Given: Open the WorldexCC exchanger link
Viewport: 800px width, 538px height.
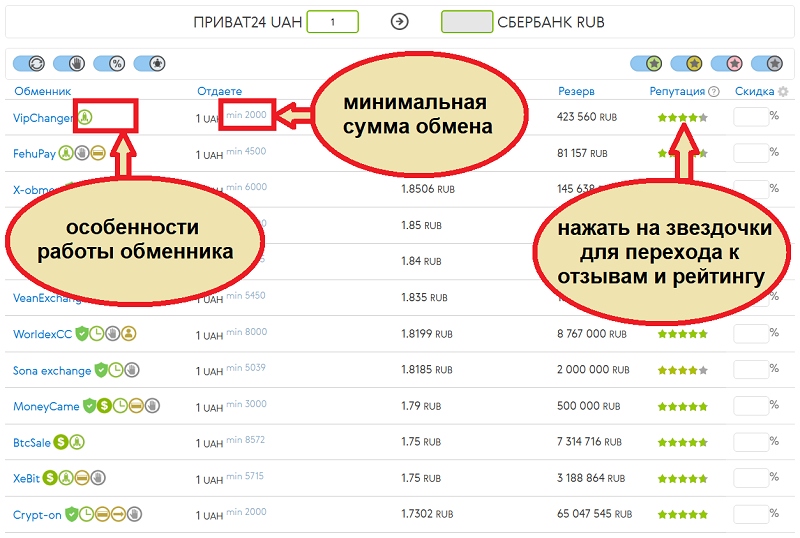Looking at the screenshot, I should pyautogui.click(x=43, y=334).
